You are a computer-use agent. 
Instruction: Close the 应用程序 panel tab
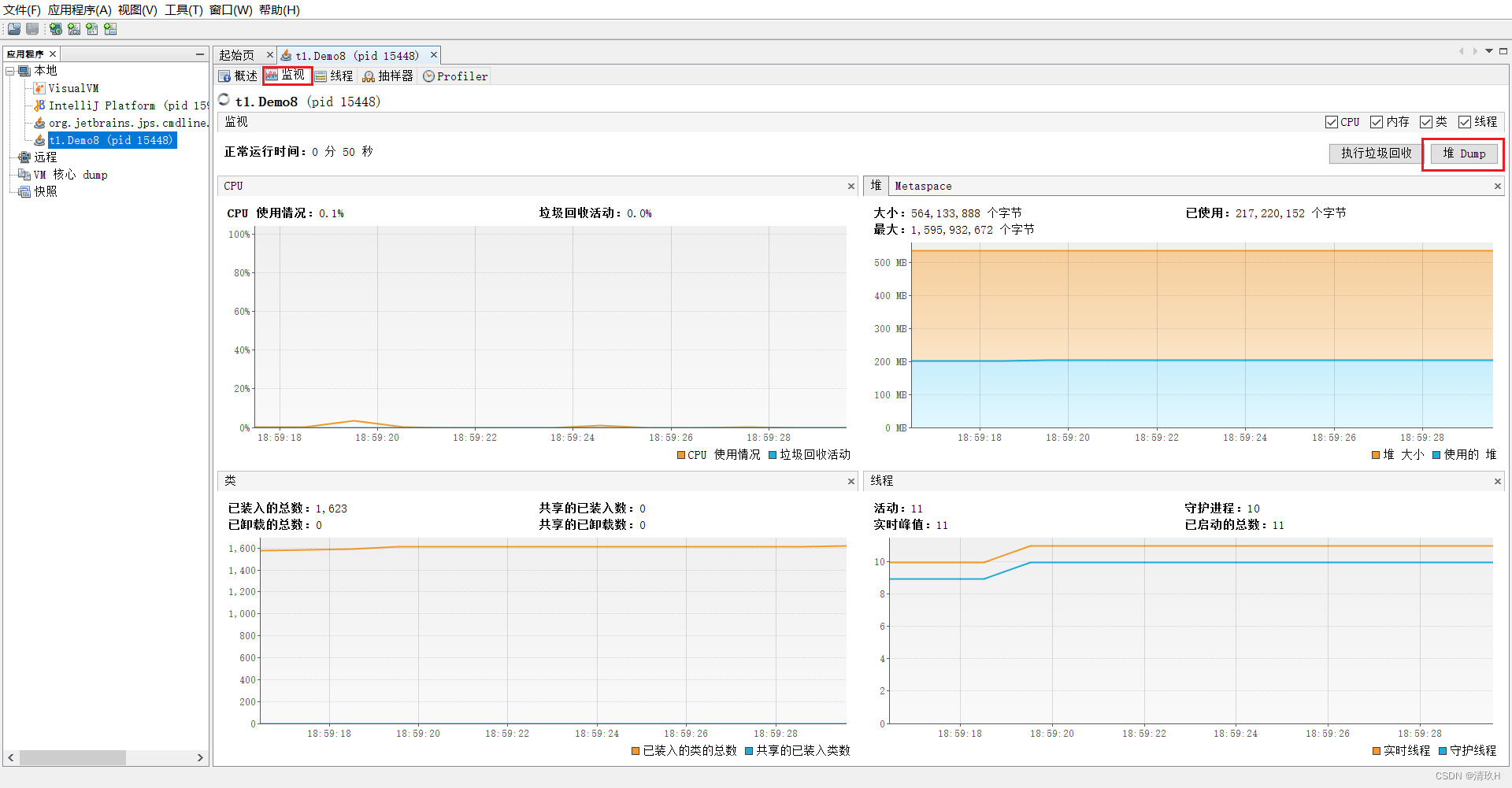pyautogui.click(x=53, y=54)
